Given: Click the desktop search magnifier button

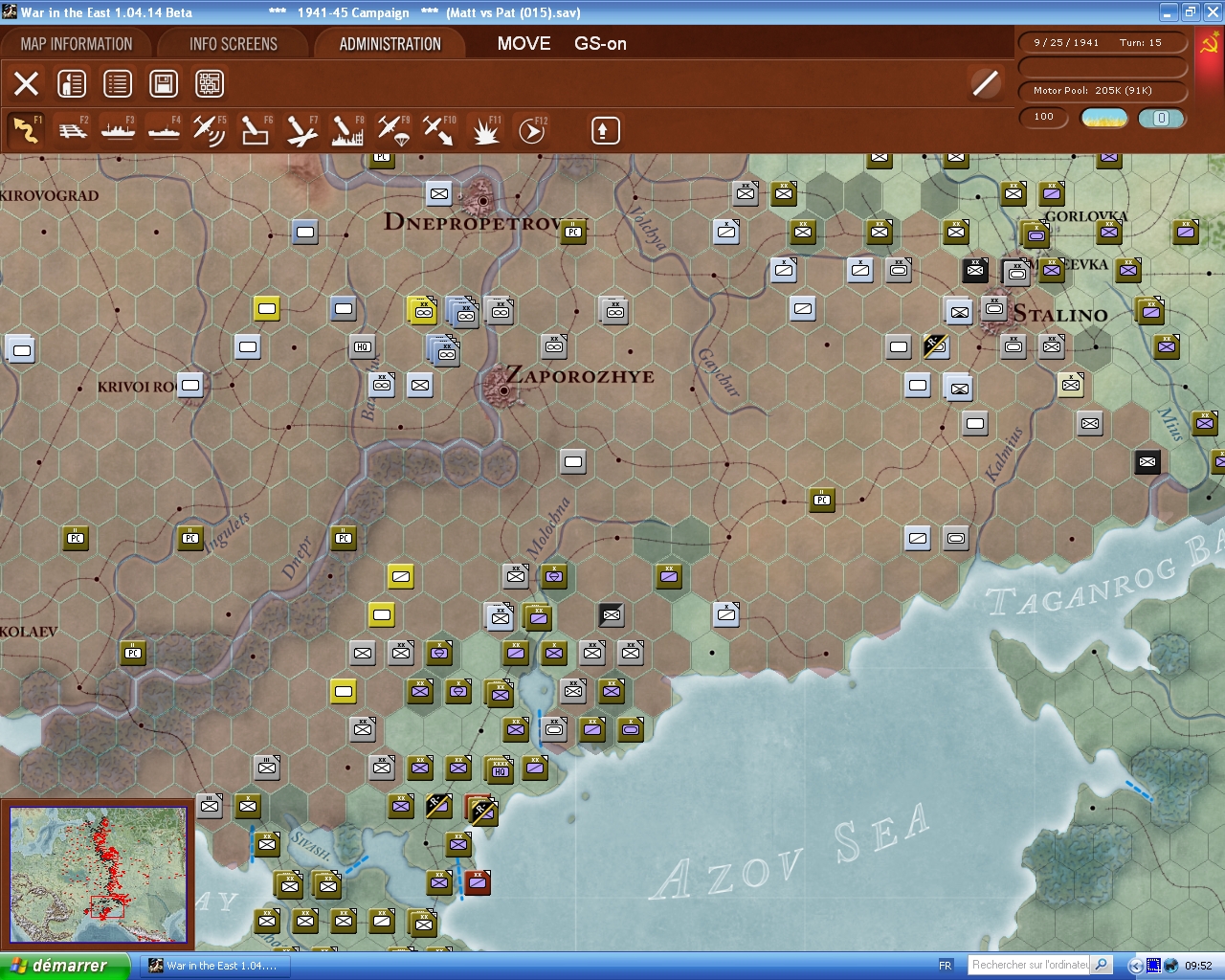Looking at the screenshot, I should [1102, 965].
